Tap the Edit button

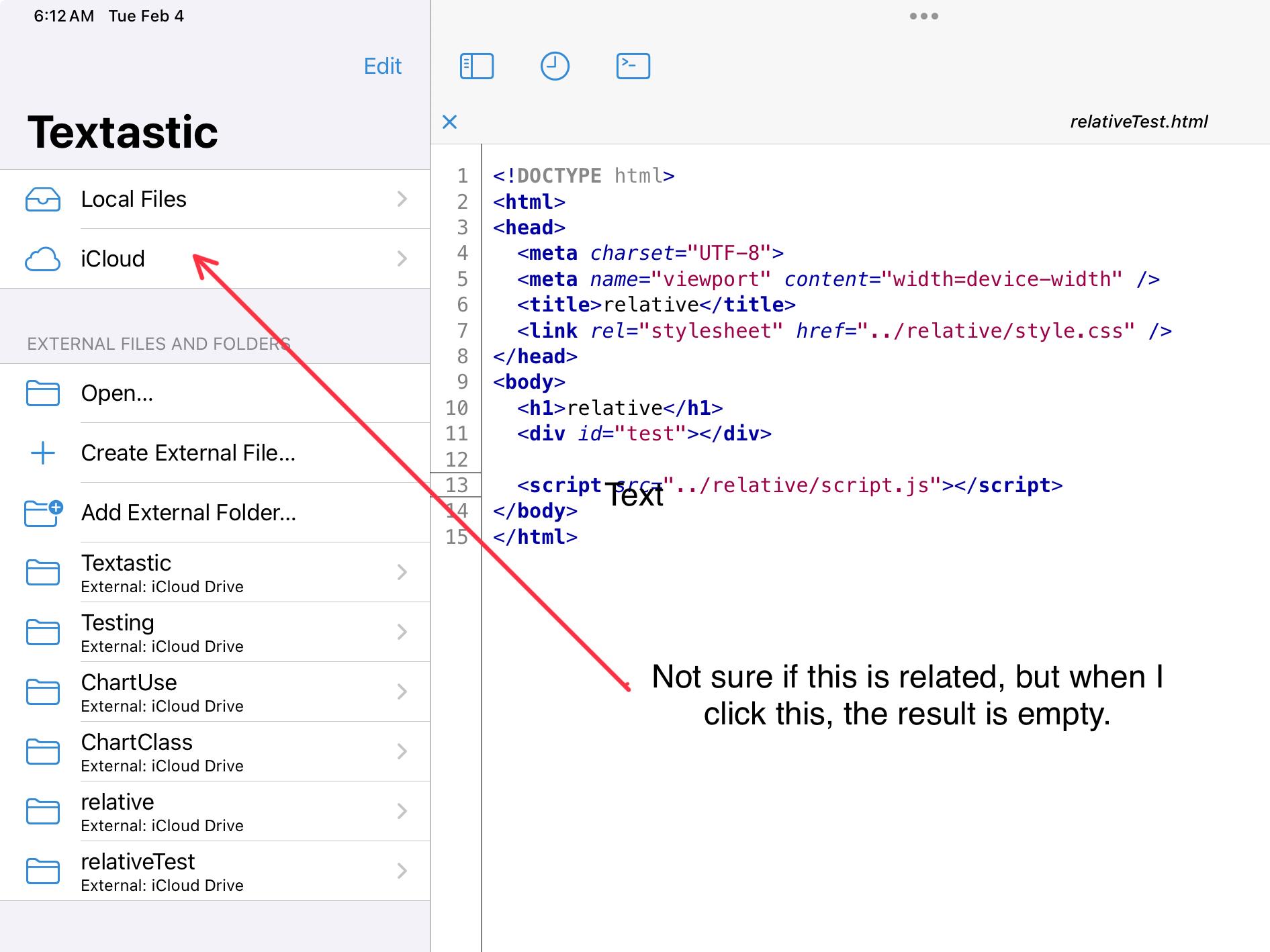click(383, 66)
